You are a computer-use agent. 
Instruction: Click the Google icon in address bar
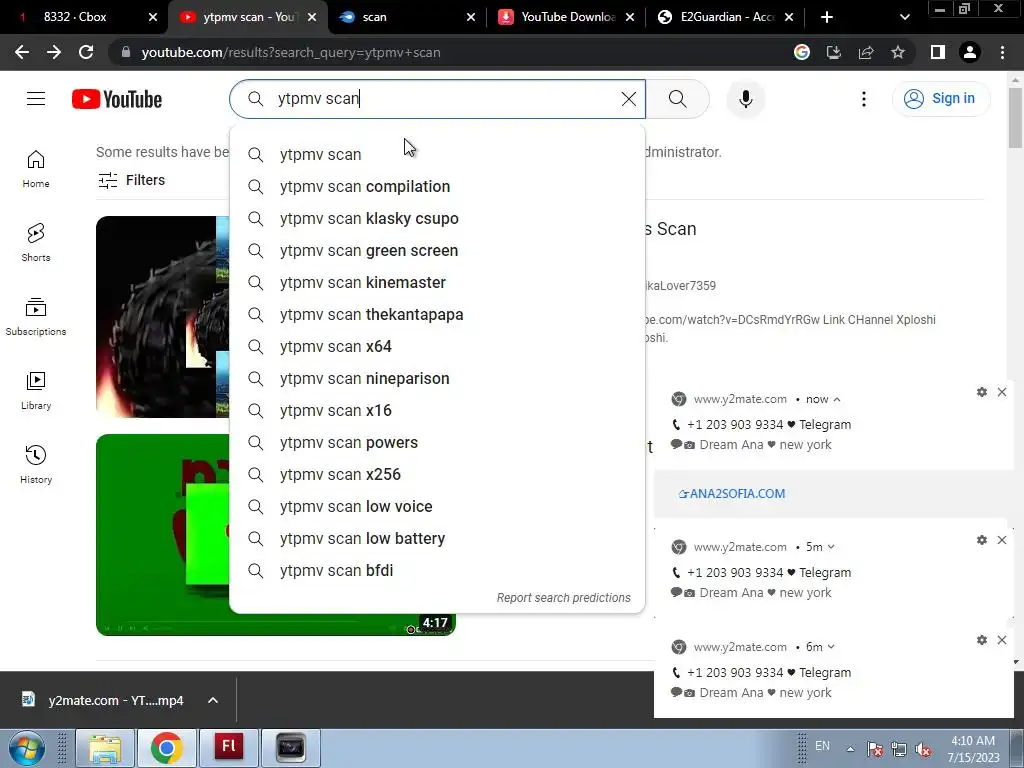click(x=801, y=52)
